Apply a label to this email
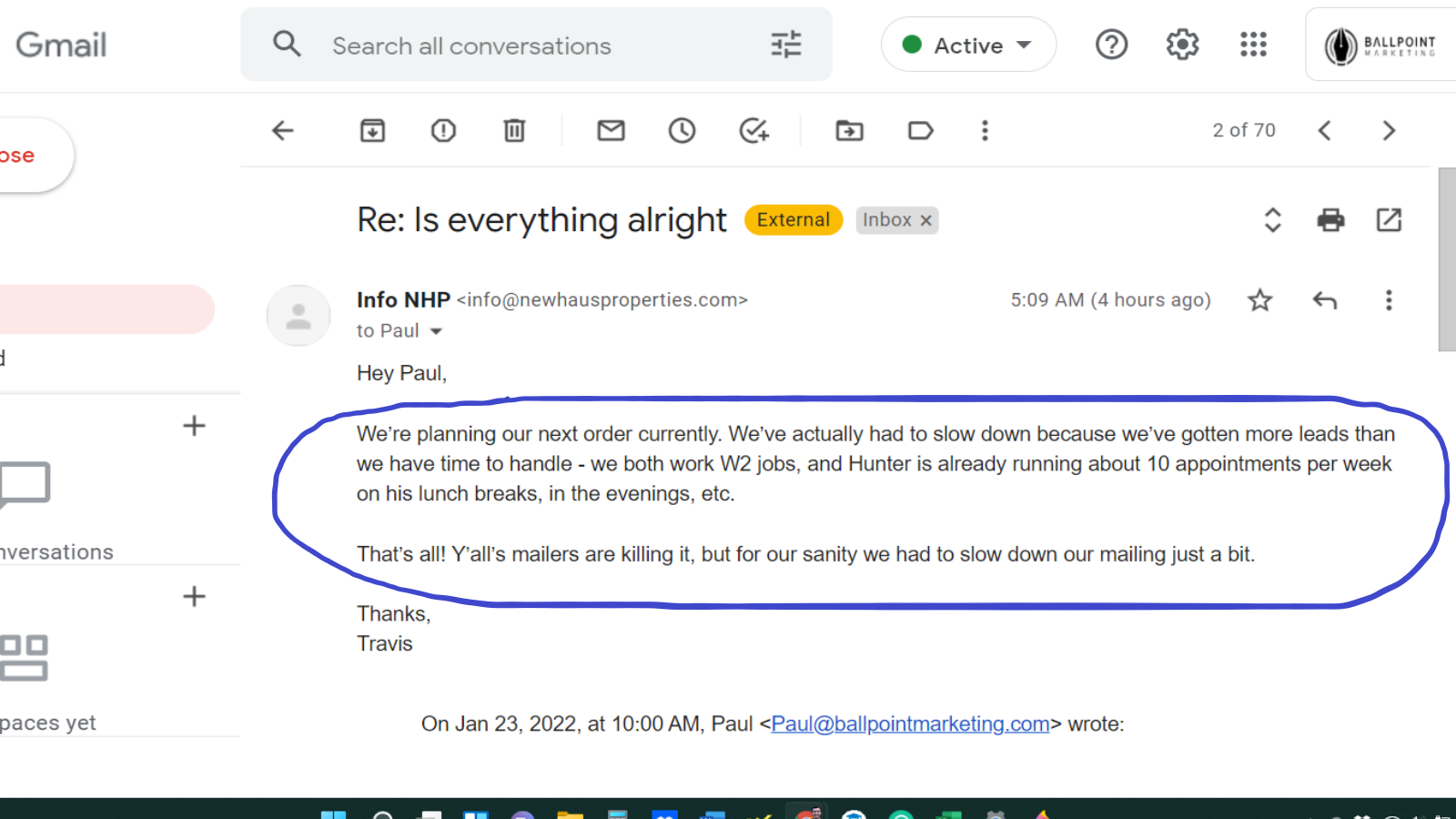This screenshot has height=819, width=1456. click(920, 131)
